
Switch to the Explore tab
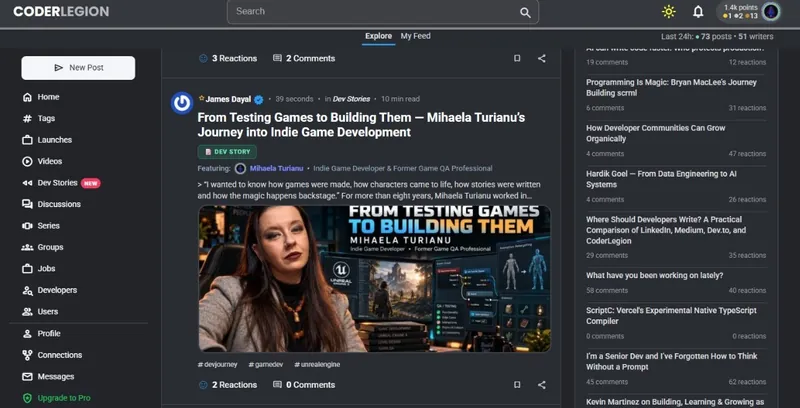pyautogui.click(x=379, y=36)
